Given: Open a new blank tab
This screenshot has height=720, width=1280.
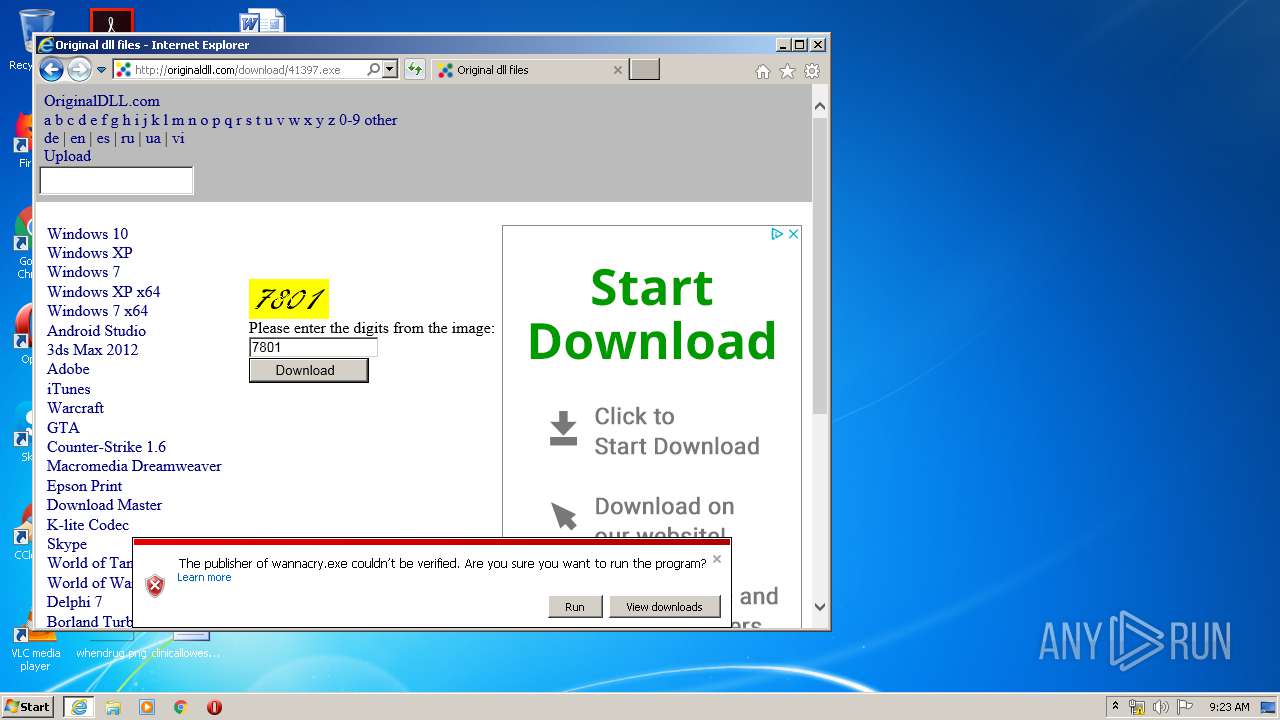Looking at the screenshot, I should (x=644, y=70).
